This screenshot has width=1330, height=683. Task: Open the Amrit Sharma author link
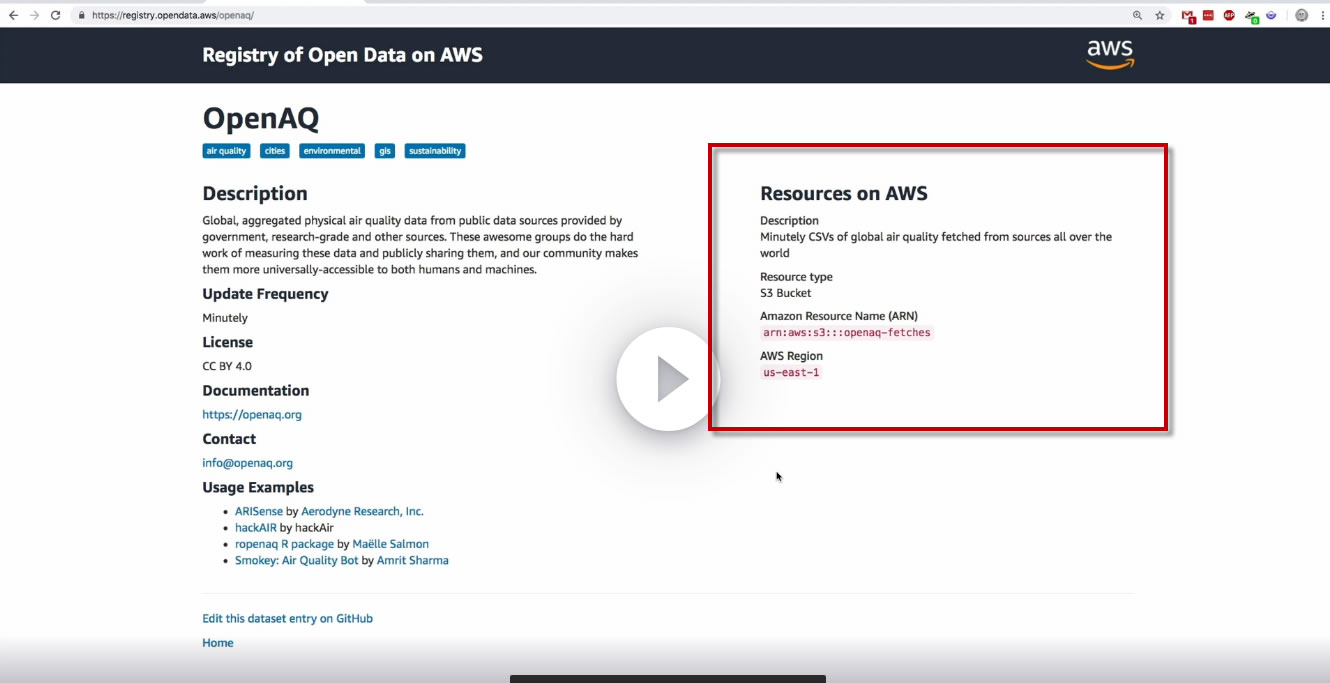pyautogui.click(x=412, y=560)
